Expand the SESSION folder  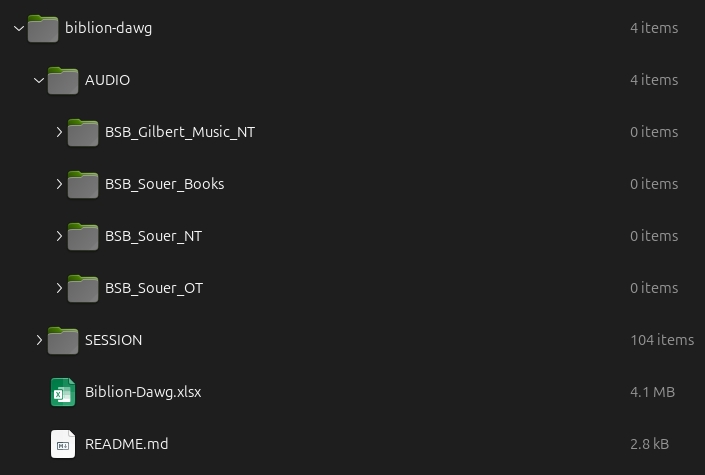click(x=39, y=340)
